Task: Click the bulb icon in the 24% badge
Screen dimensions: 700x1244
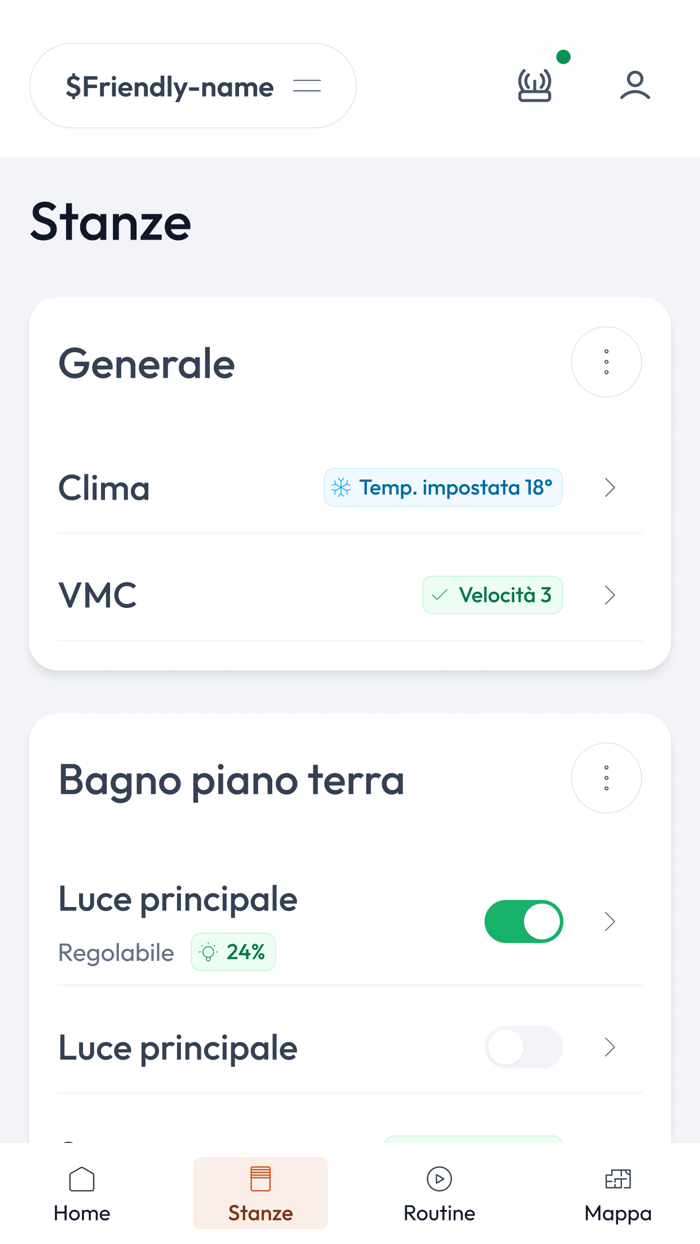Action: [209, 952]
